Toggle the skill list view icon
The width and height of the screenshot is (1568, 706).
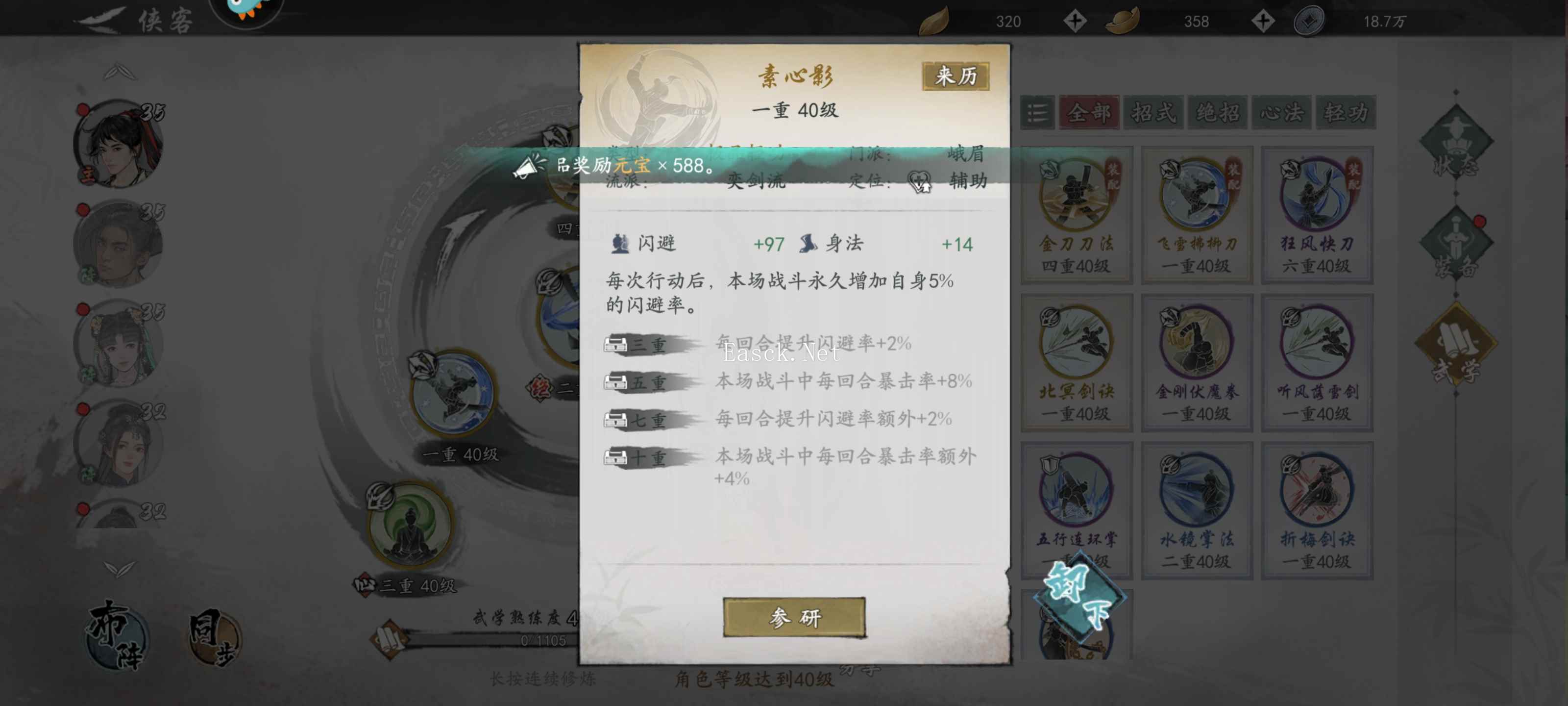point(1037,112)
